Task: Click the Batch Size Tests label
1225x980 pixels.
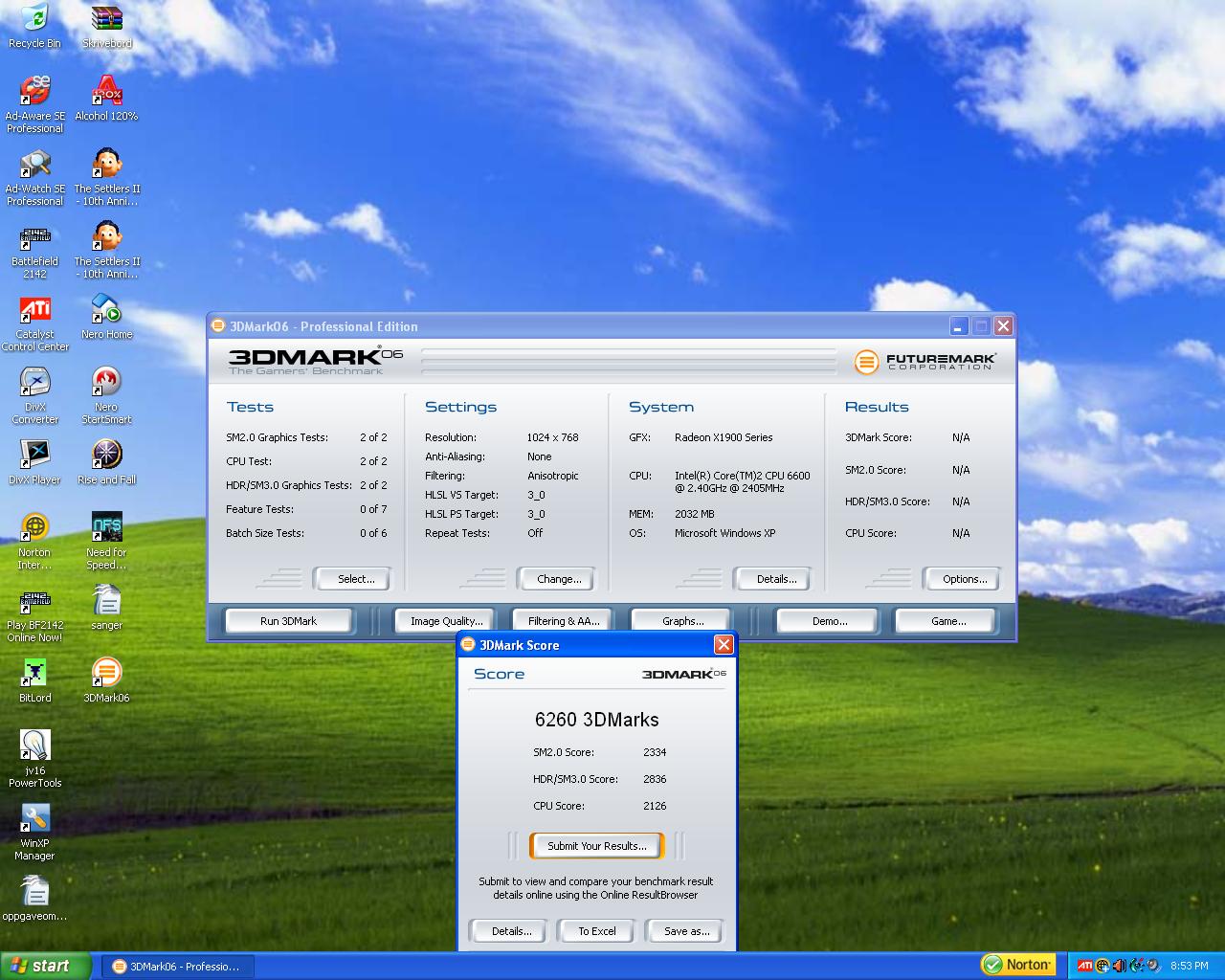Action: point(264,533)
